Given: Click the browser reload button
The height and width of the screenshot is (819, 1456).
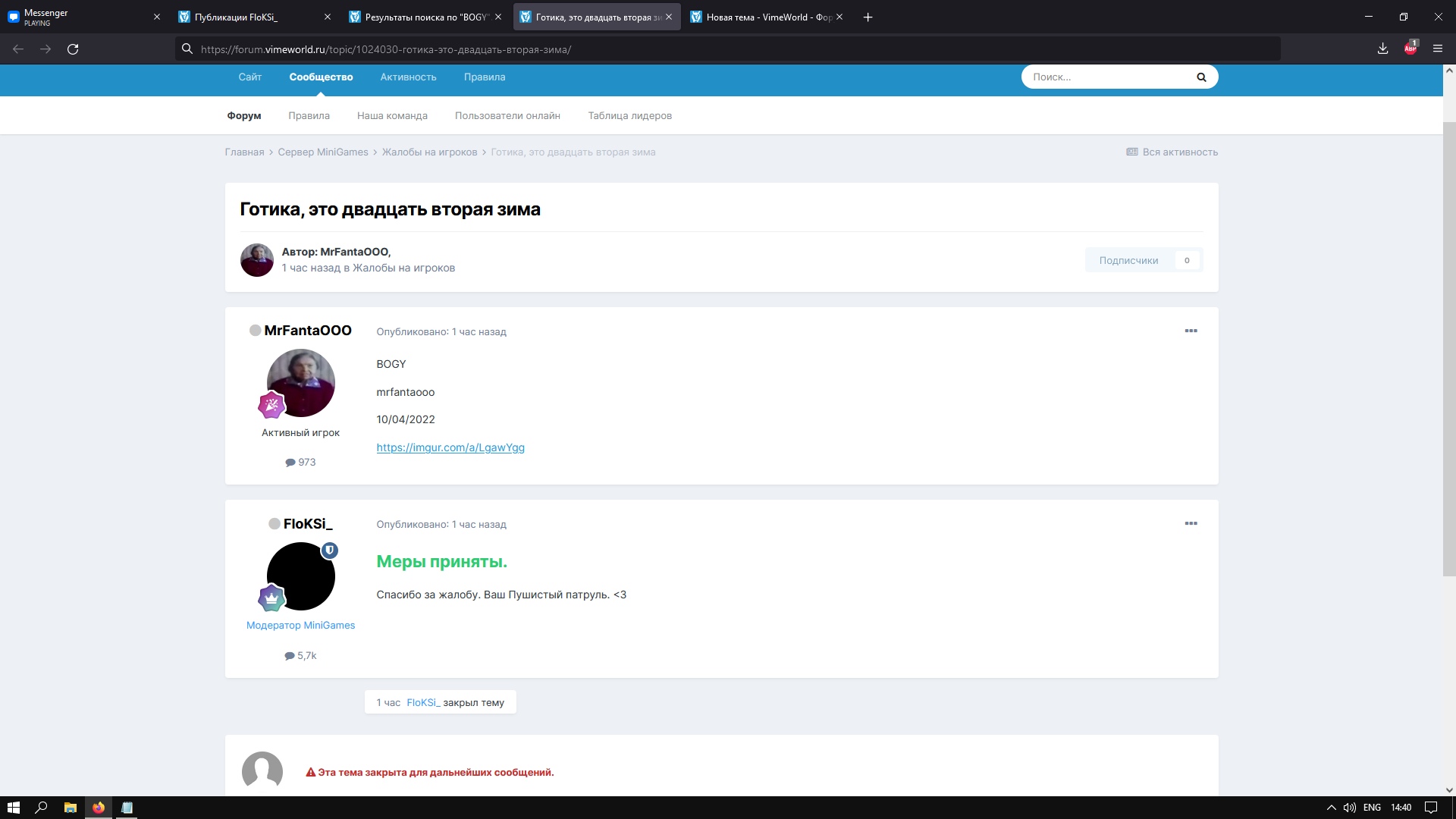Looking at the screenshot, I should [73, 49].
